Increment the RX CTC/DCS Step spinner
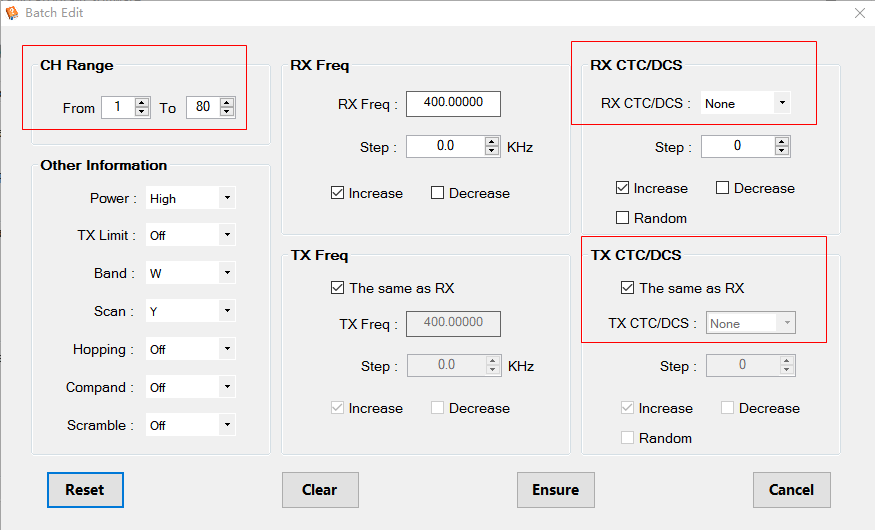Viewport: 875px width, 530px height. point(782,142)
